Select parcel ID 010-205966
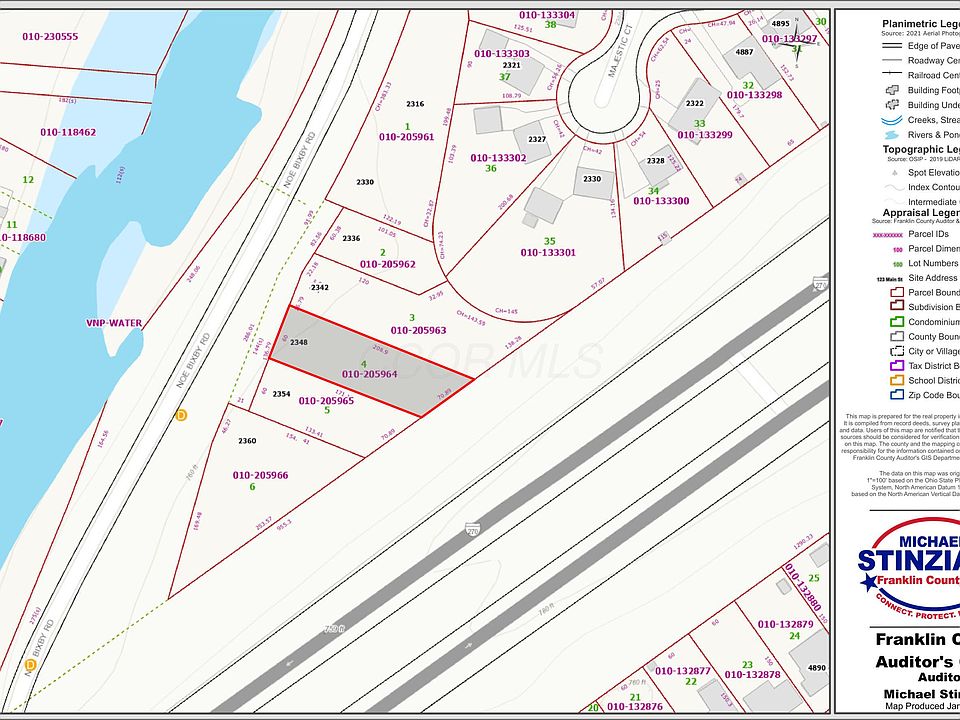Image resolution: width=960 pixels, height=720 pixels. 260,475
